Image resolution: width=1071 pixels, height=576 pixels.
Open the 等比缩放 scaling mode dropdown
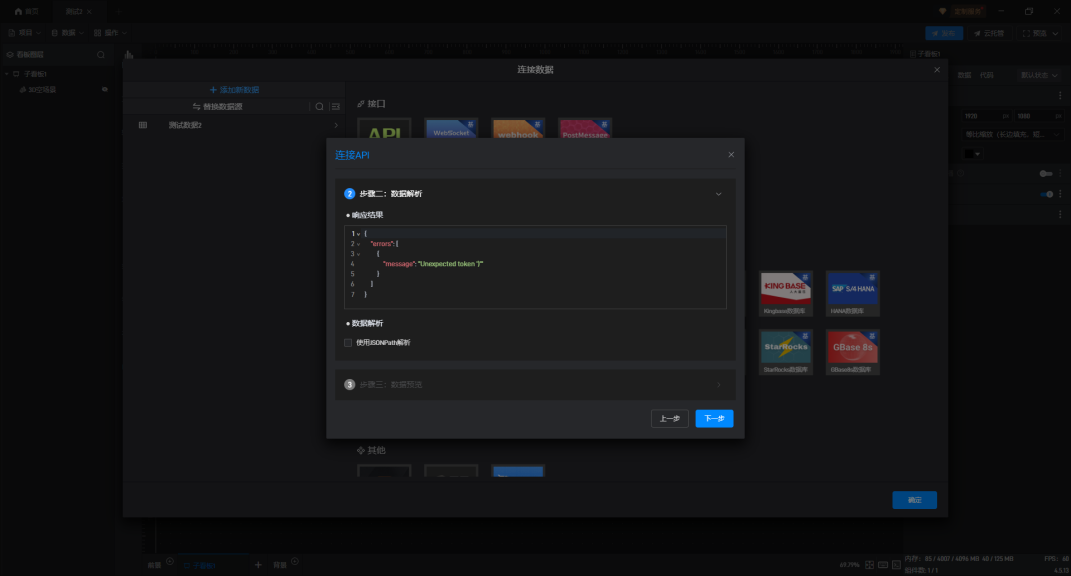tap(1012, 135)
